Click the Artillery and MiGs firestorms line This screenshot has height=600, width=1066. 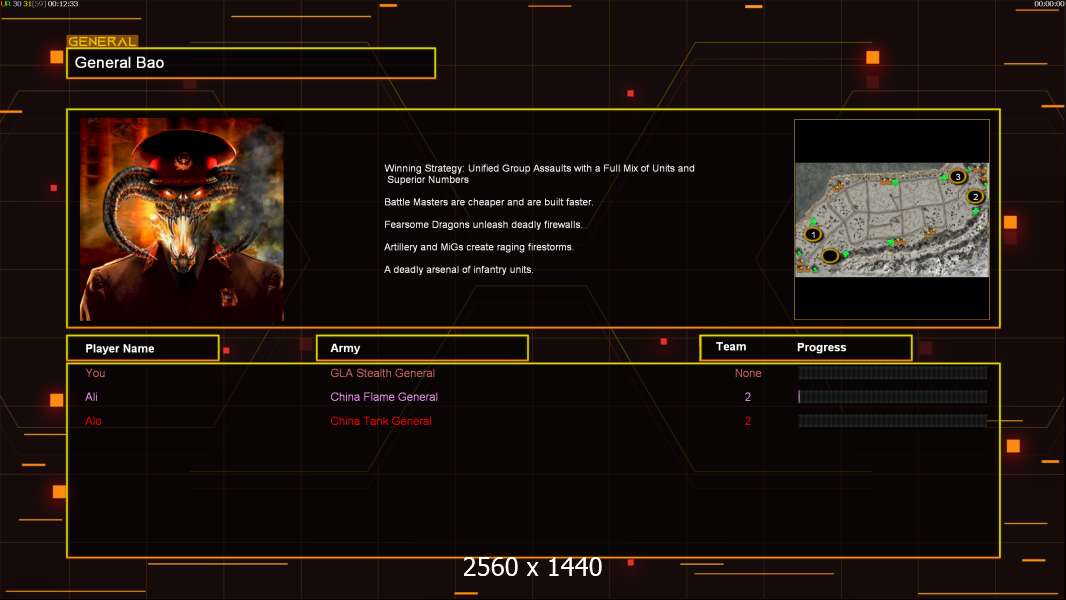479,247
